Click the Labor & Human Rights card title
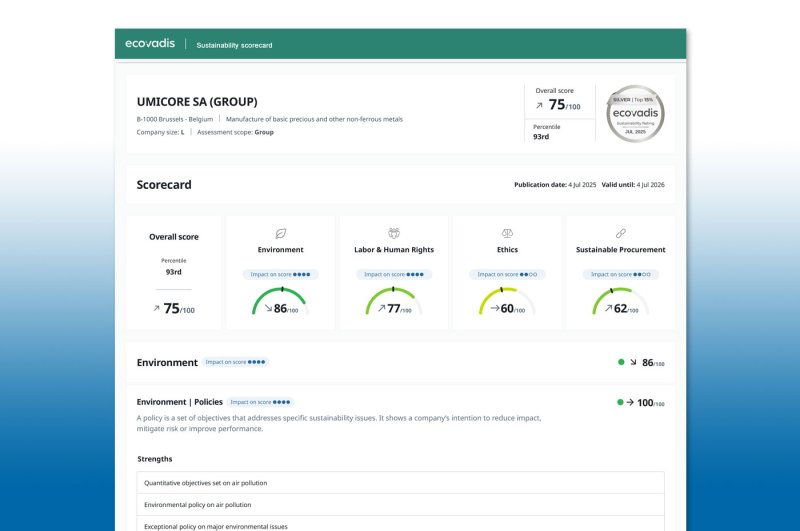The width and height of the screenshot is (800, 531). click(394, 249)
